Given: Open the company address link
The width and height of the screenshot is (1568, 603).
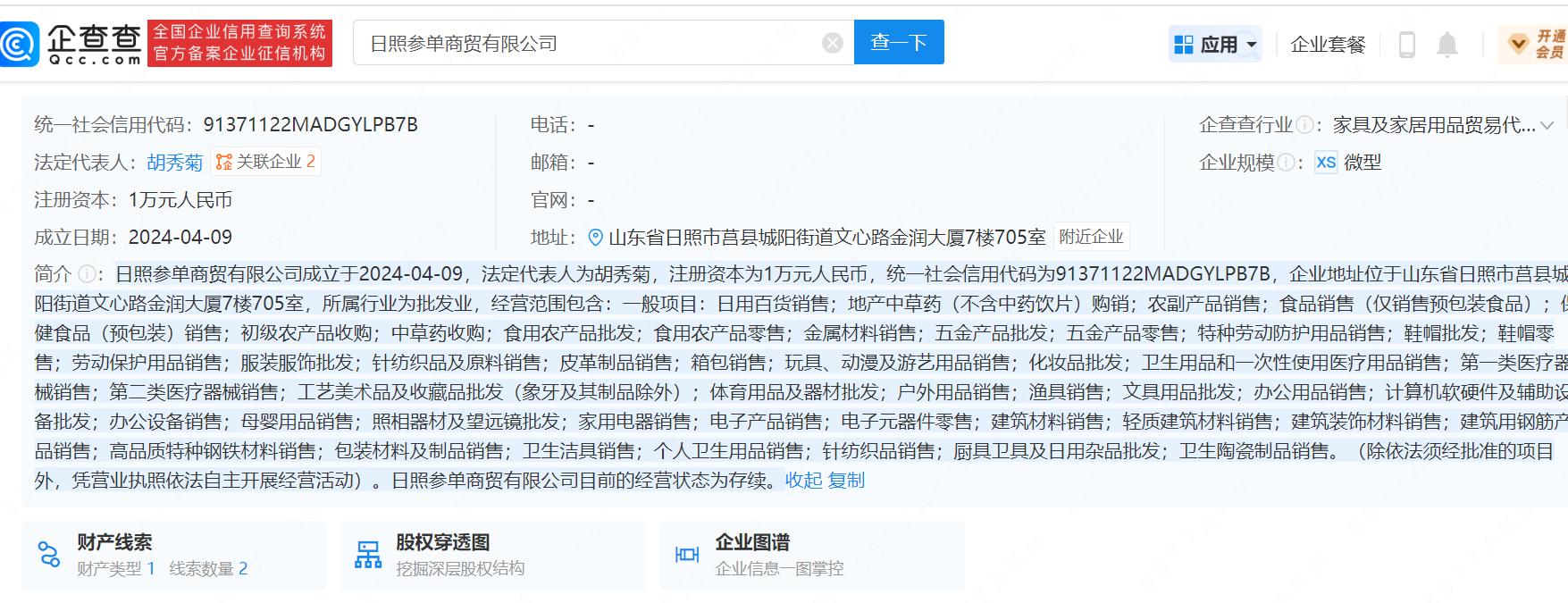Looking at the screenshot, I should pos(827,238).
